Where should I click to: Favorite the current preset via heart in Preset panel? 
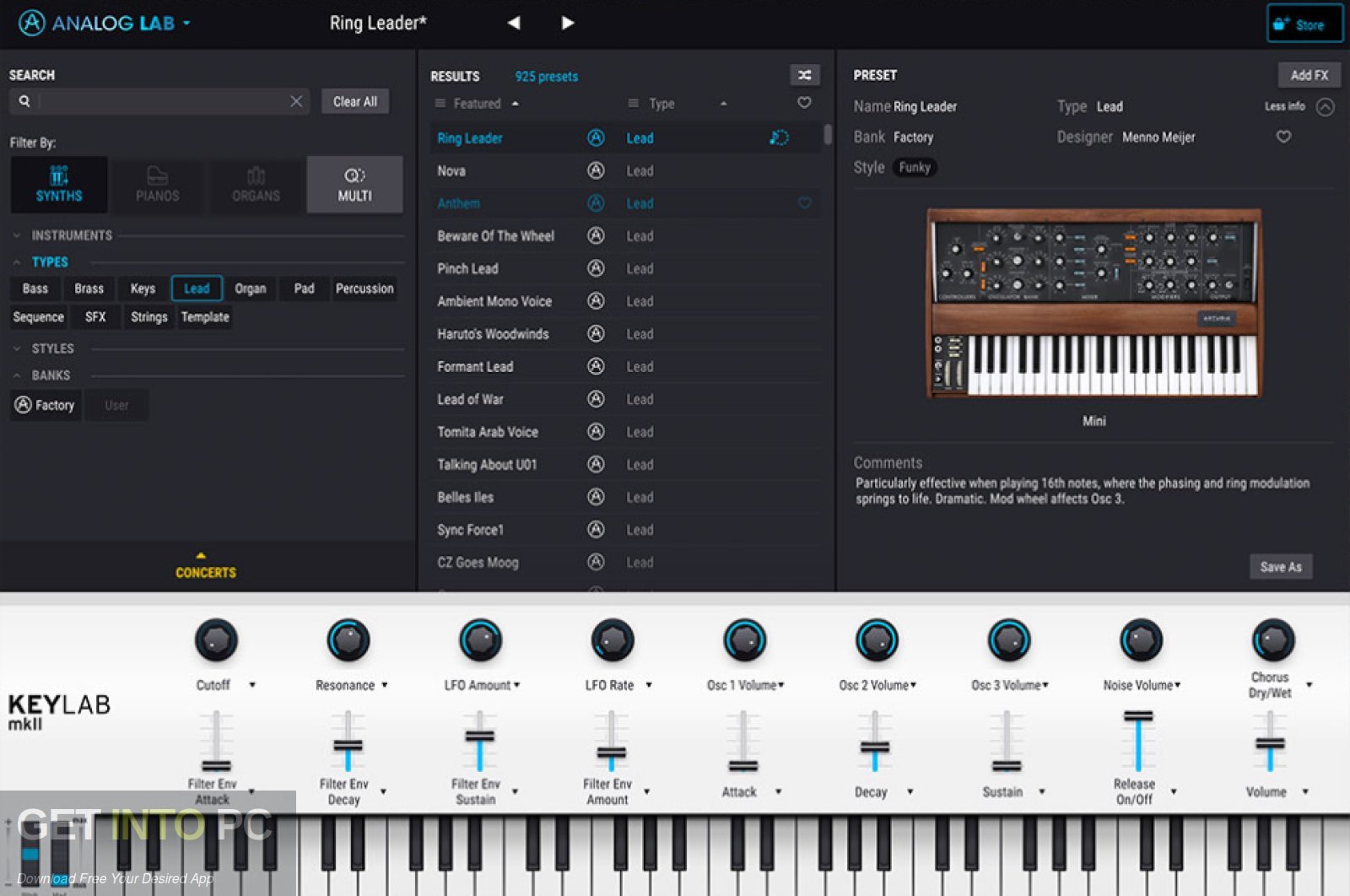point(1283,137)
